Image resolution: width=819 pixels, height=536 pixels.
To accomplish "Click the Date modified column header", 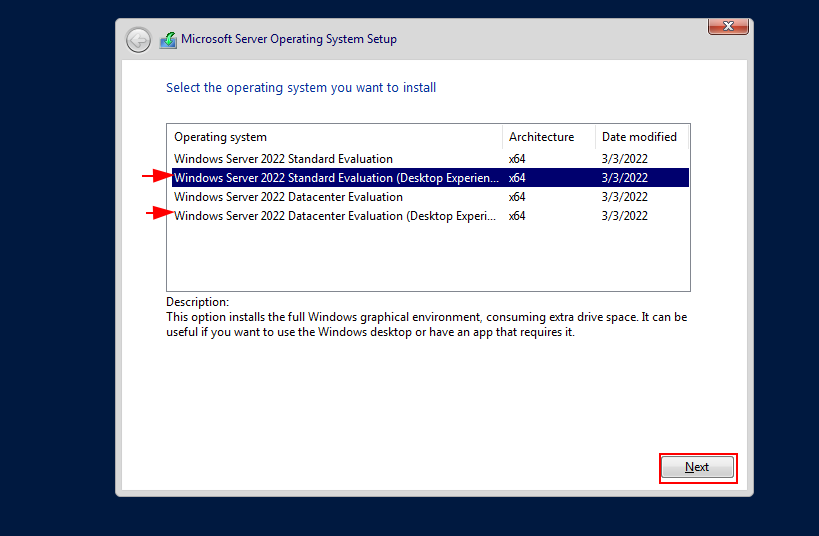I will tap(642, 137).
